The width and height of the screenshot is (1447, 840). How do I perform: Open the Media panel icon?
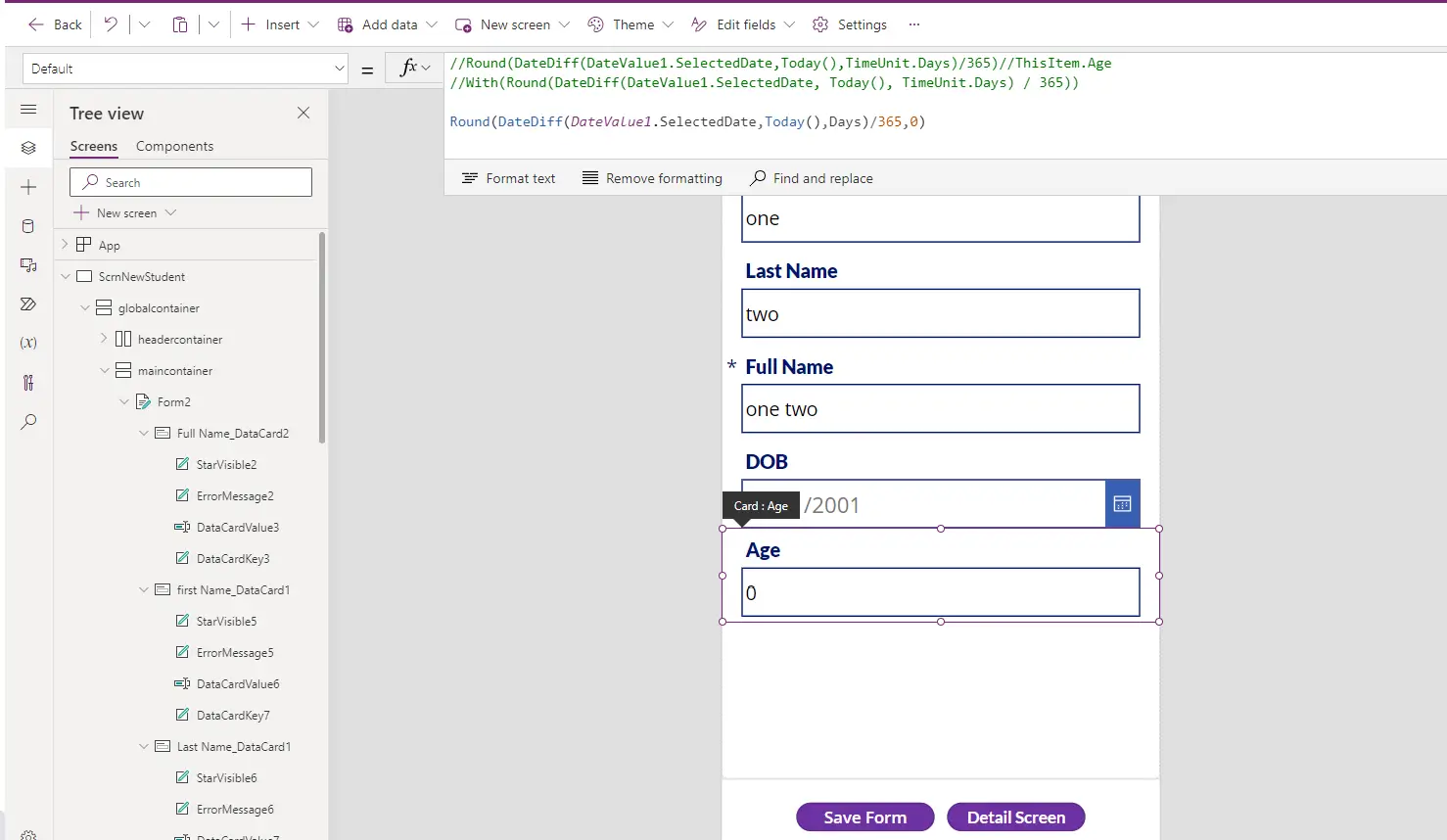point(27,265)
